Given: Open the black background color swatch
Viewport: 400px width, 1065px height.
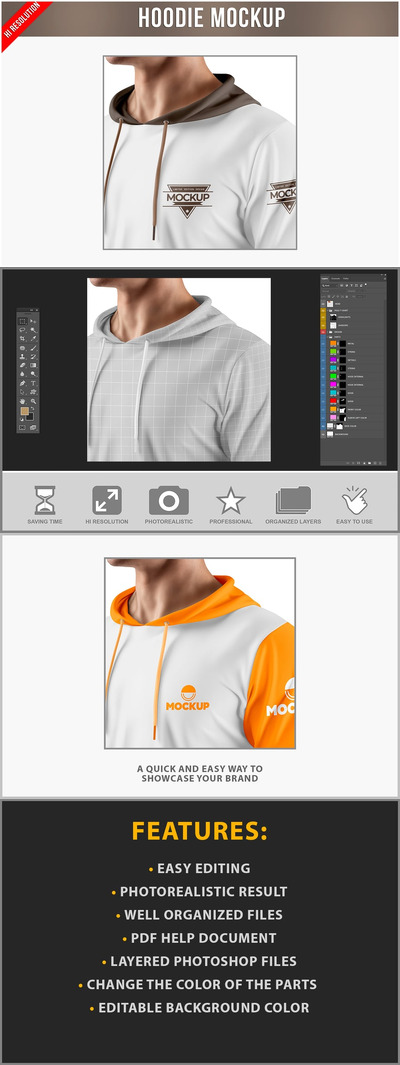Looking at the screenshot, I should 30,417.
